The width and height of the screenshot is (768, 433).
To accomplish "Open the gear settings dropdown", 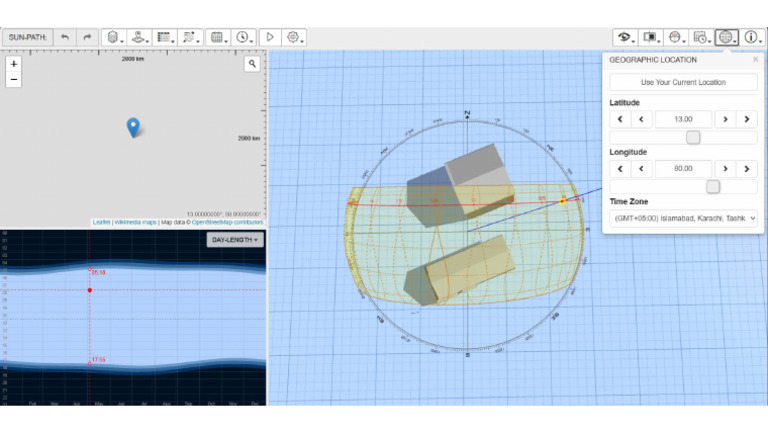I will (294, 37).
